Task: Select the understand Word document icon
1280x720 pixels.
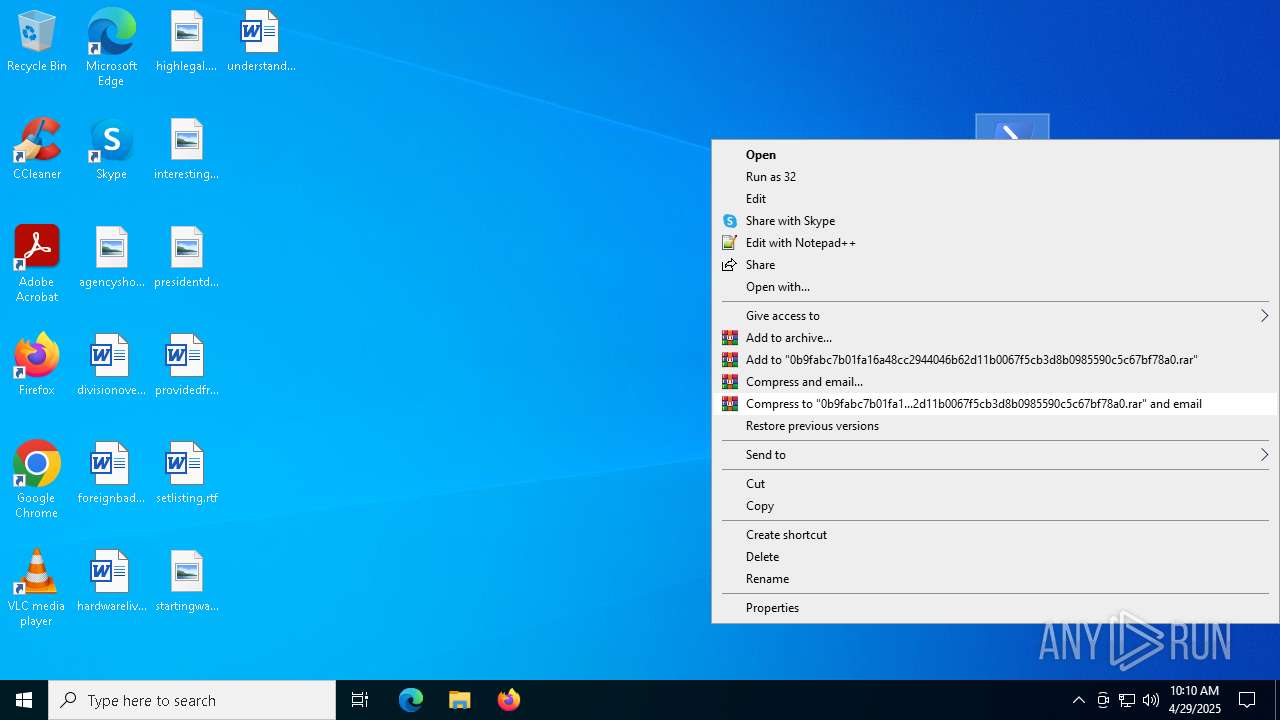Action: pyautogui.click(x=261, y=42)
